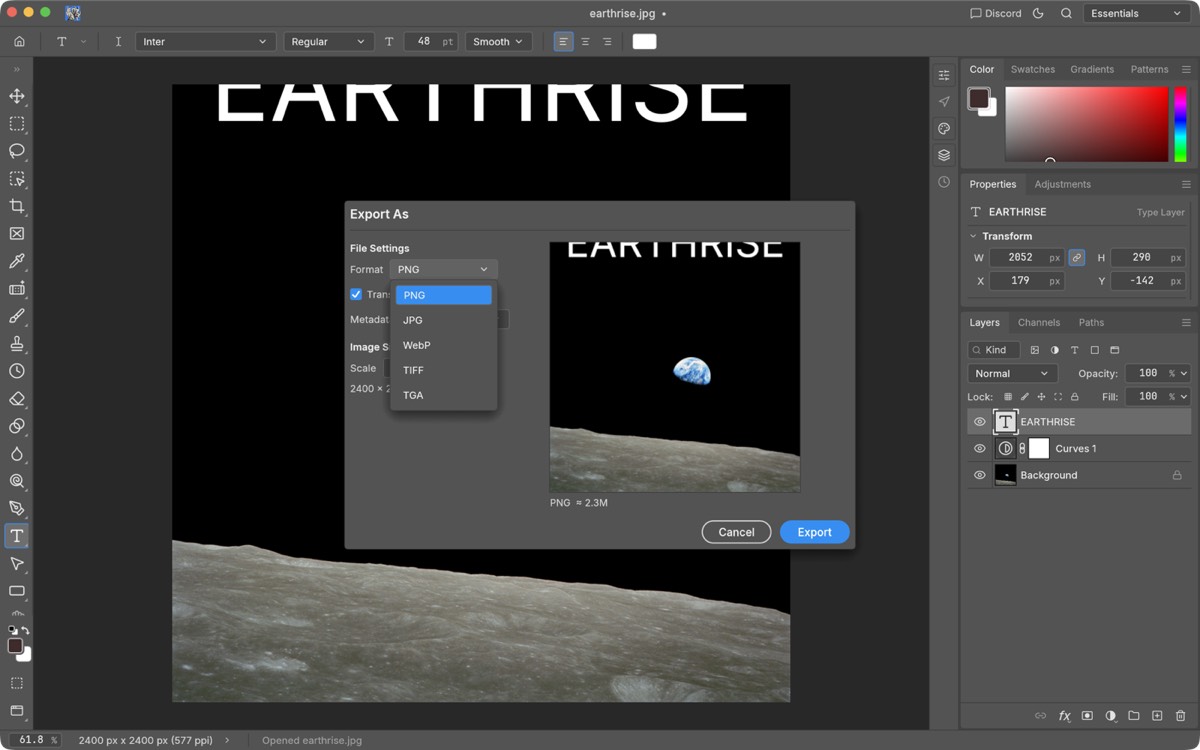Image resolution: width=1200 pixels, height=750 pixels.
Task: Select the Eyedropper tool
Action: 17,261
